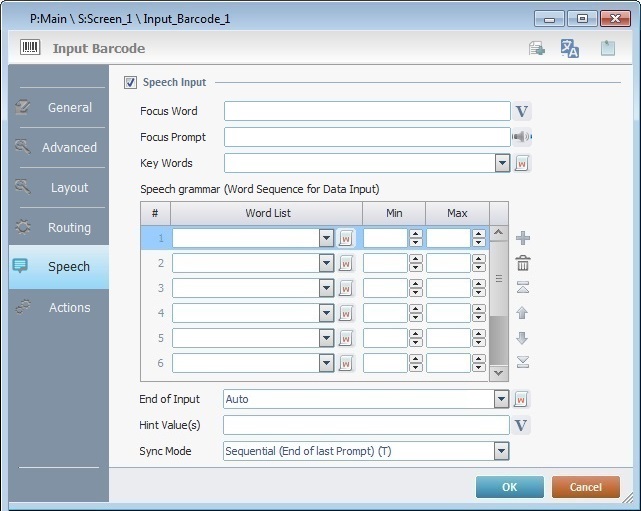Open word list editor icon in row 5

[346, 338]
